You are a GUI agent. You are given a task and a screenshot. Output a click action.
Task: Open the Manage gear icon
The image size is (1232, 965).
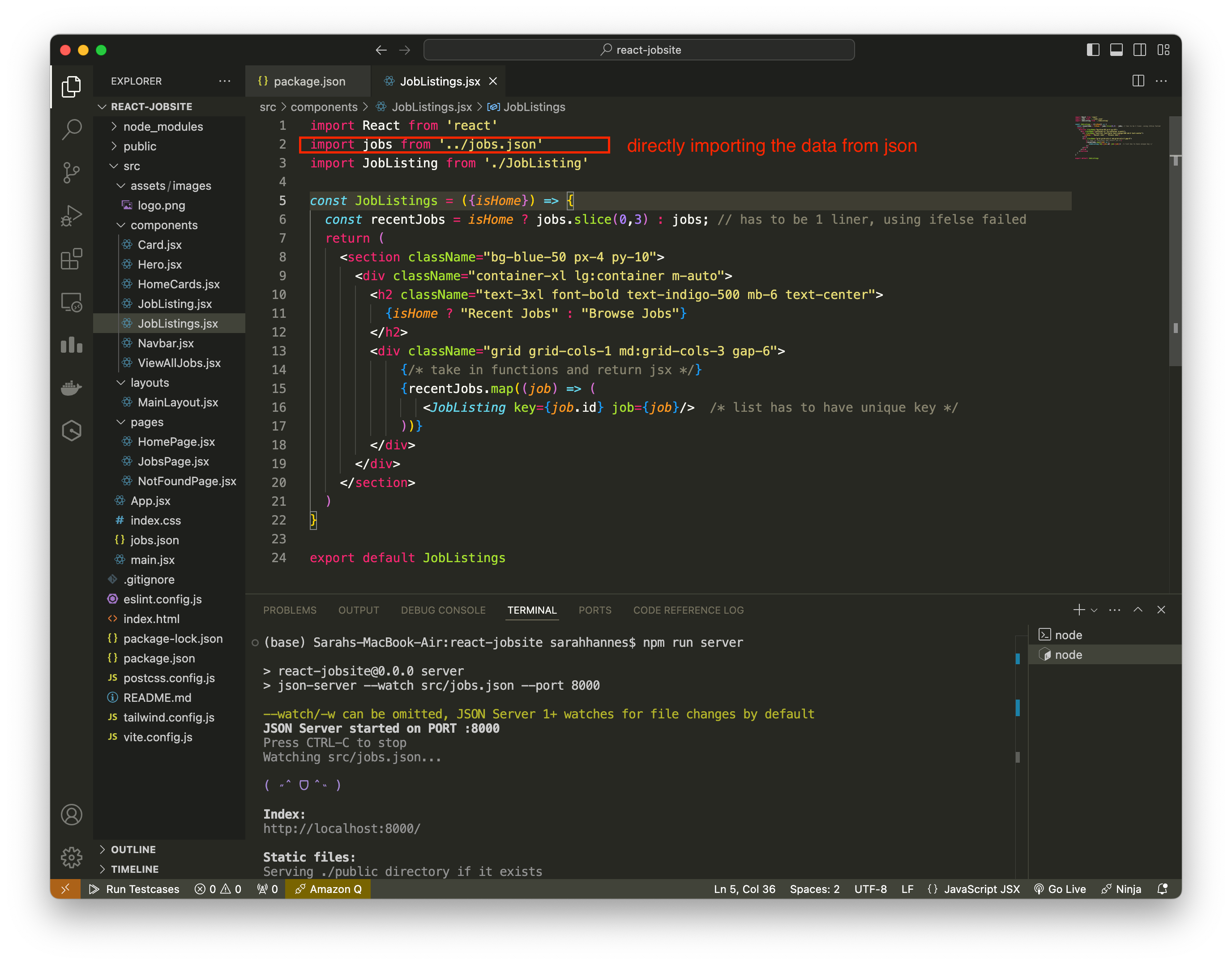click(71, 857)
